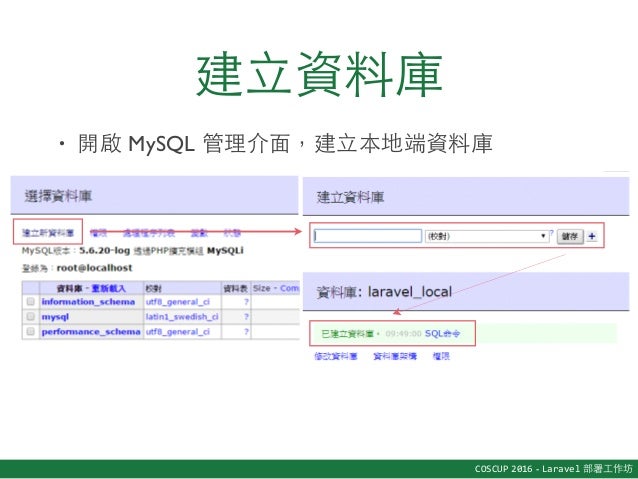Open the SQL命令 link

click(442, 334)
